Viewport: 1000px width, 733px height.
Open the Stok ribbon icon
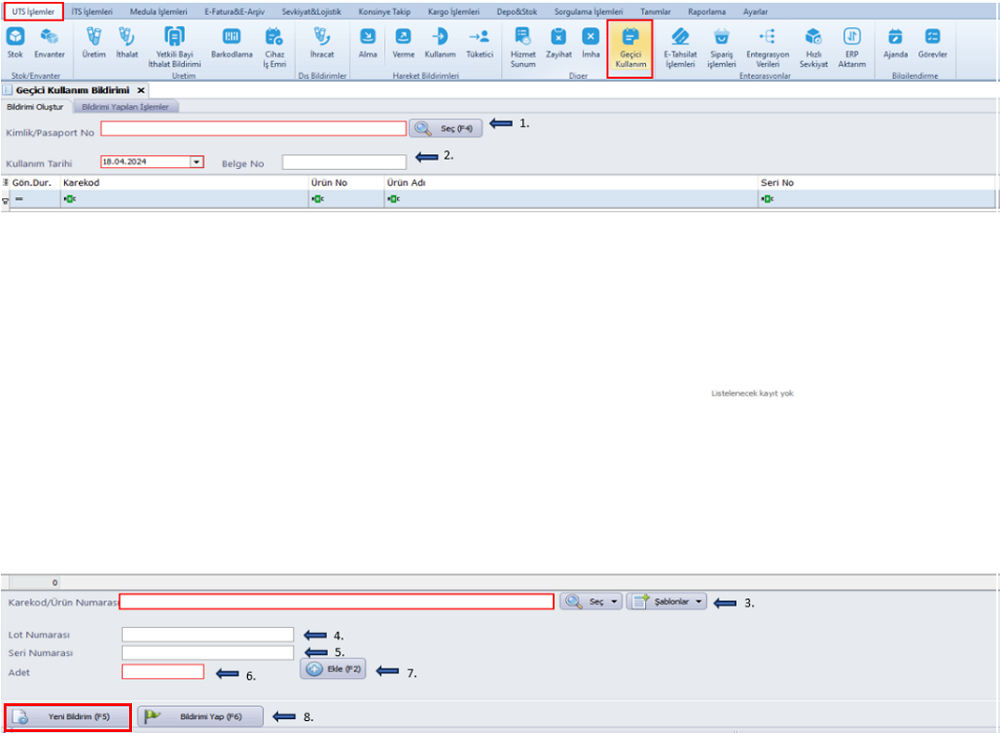[x=15, y=42]
